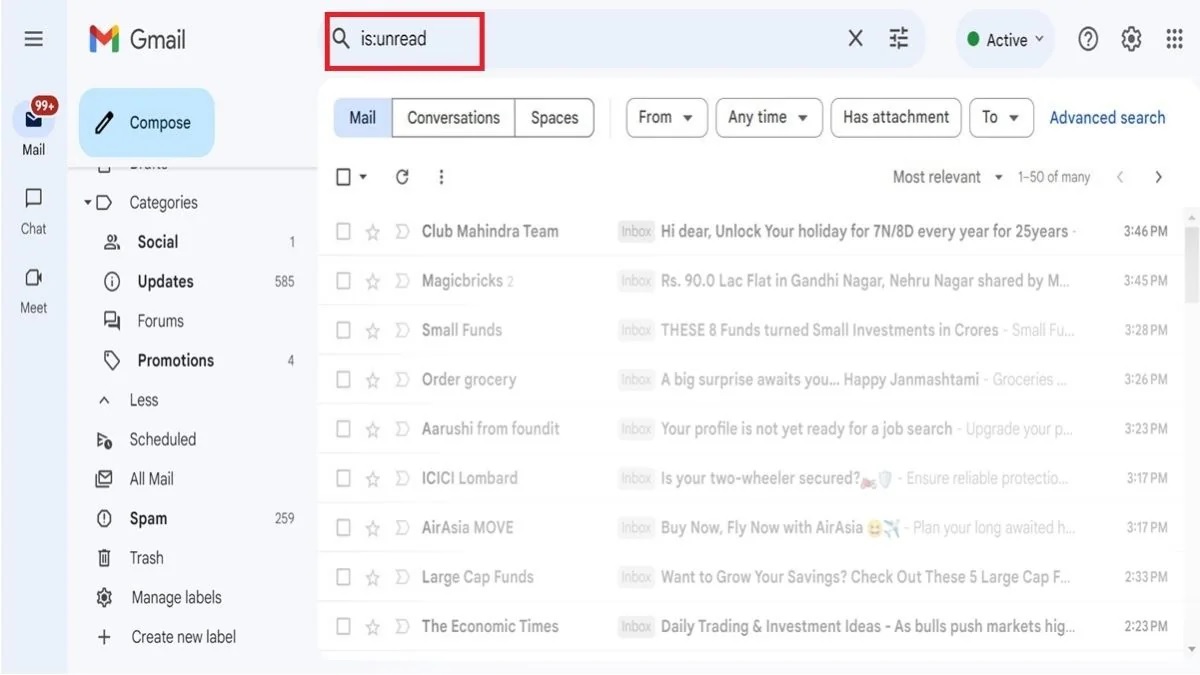Star the Small Funds email

click(x=372, y=330)
